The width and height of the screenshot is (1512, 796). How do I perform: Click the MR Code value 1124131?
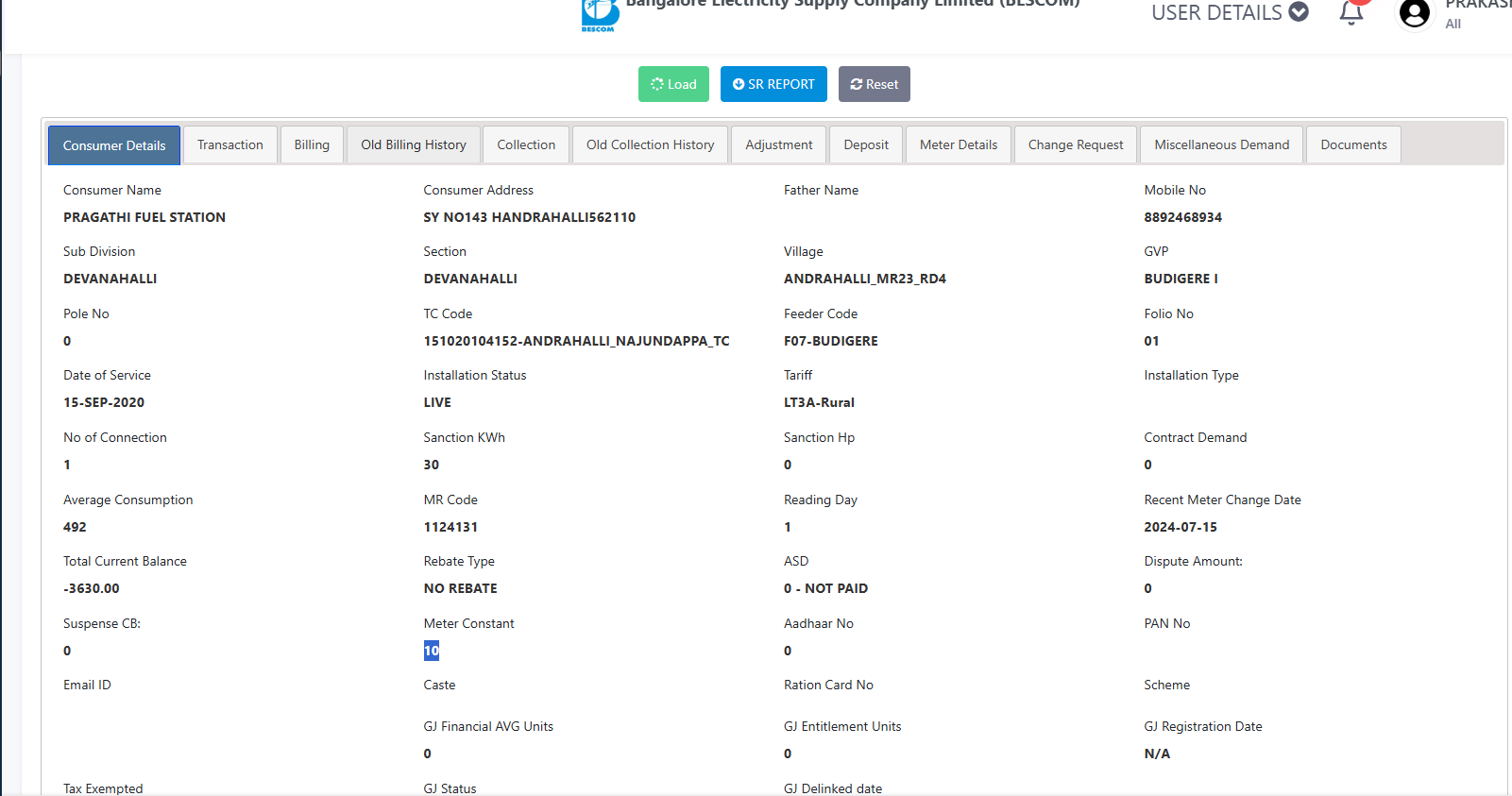coord(450,527)
